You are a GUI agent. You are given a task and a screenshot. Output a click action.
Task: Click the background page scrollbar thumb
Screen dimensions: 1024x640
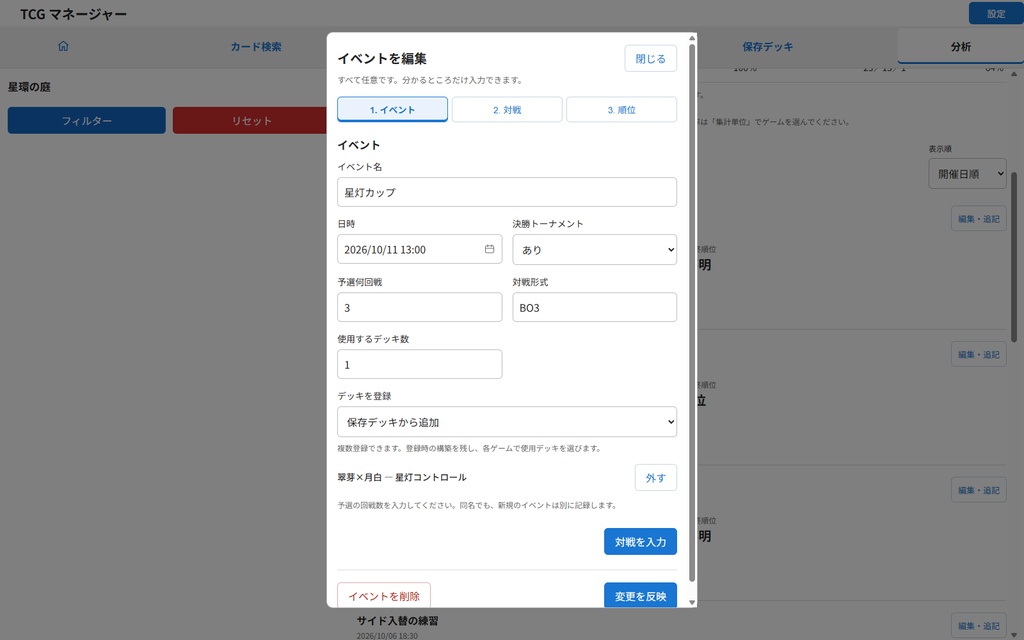pyautogui.click(x=1014, y=257)
